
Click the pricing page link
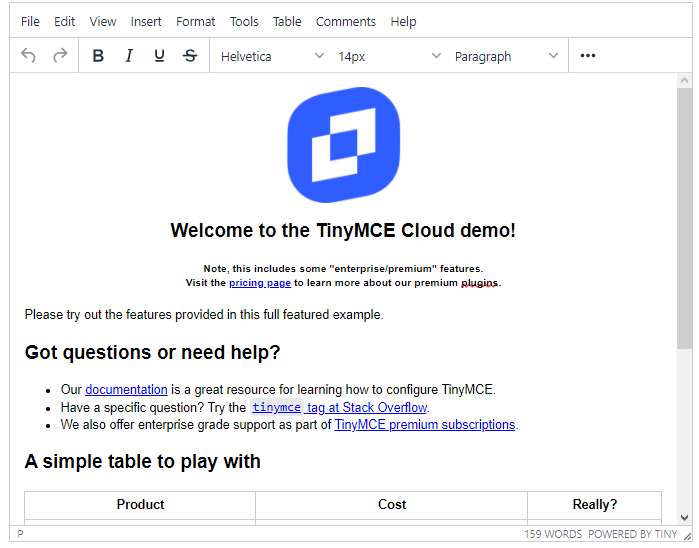[260, 283]
